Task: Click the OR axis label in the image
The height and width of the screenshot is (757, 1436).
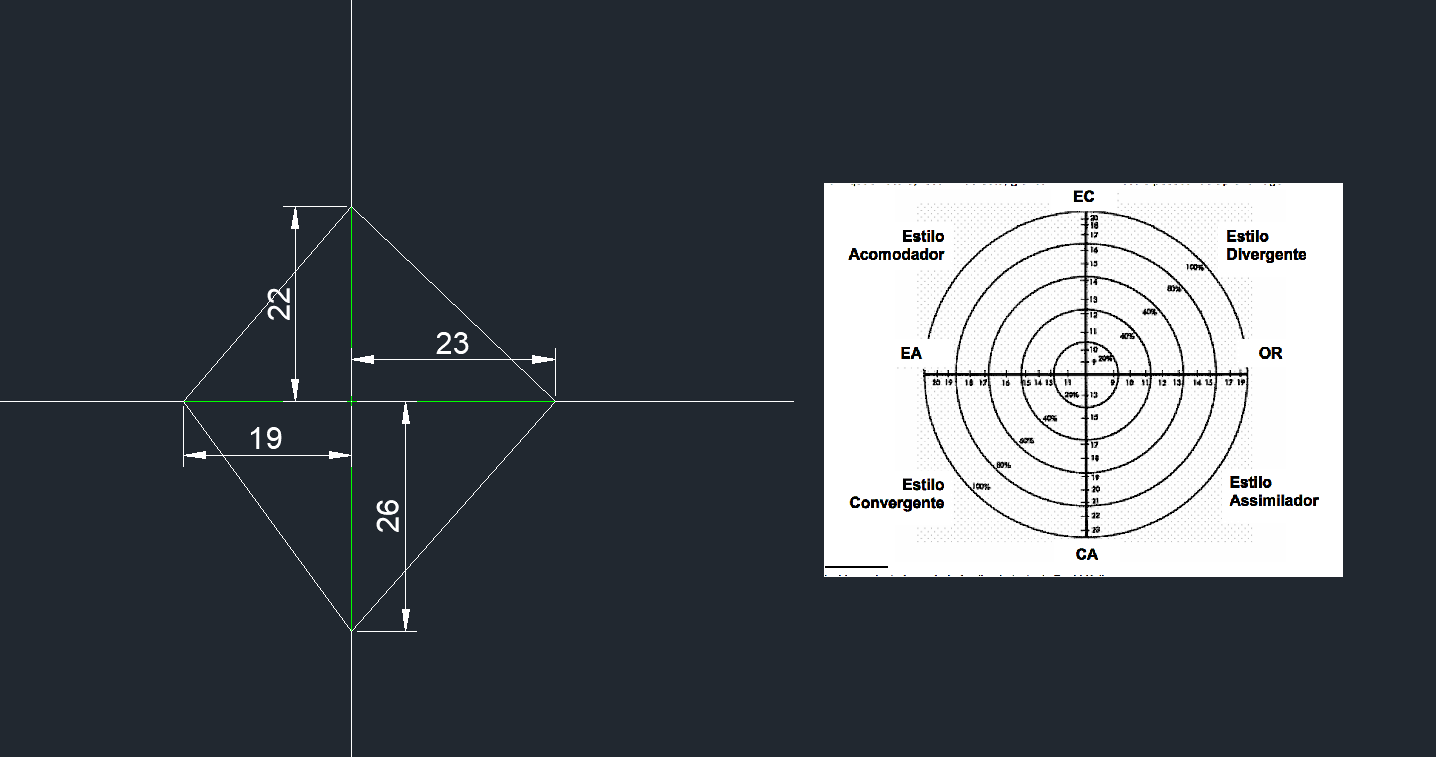Action: pos(1270,353)
